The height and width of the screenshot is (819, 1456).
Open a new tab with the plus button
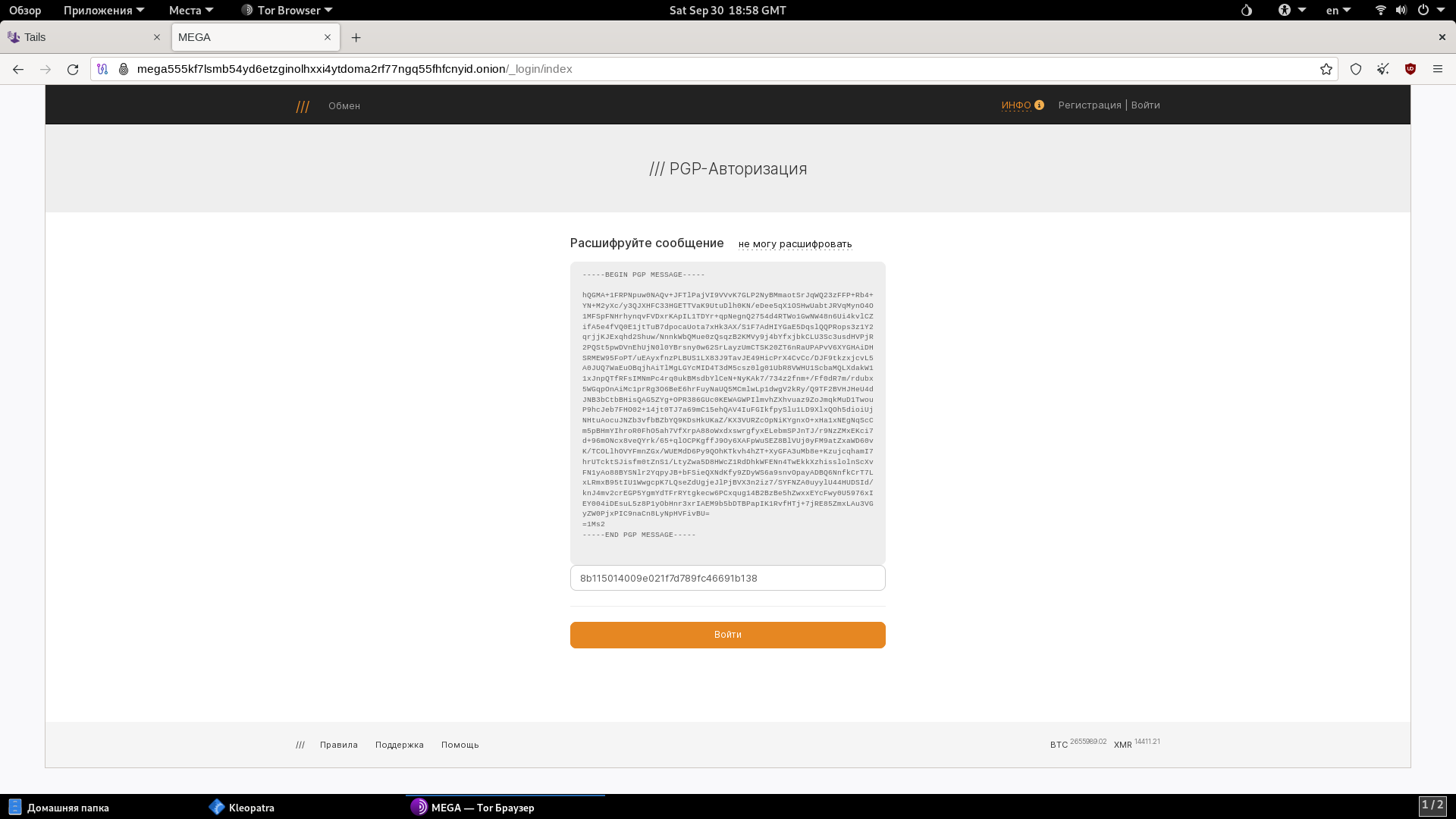[x=356, y=37]
